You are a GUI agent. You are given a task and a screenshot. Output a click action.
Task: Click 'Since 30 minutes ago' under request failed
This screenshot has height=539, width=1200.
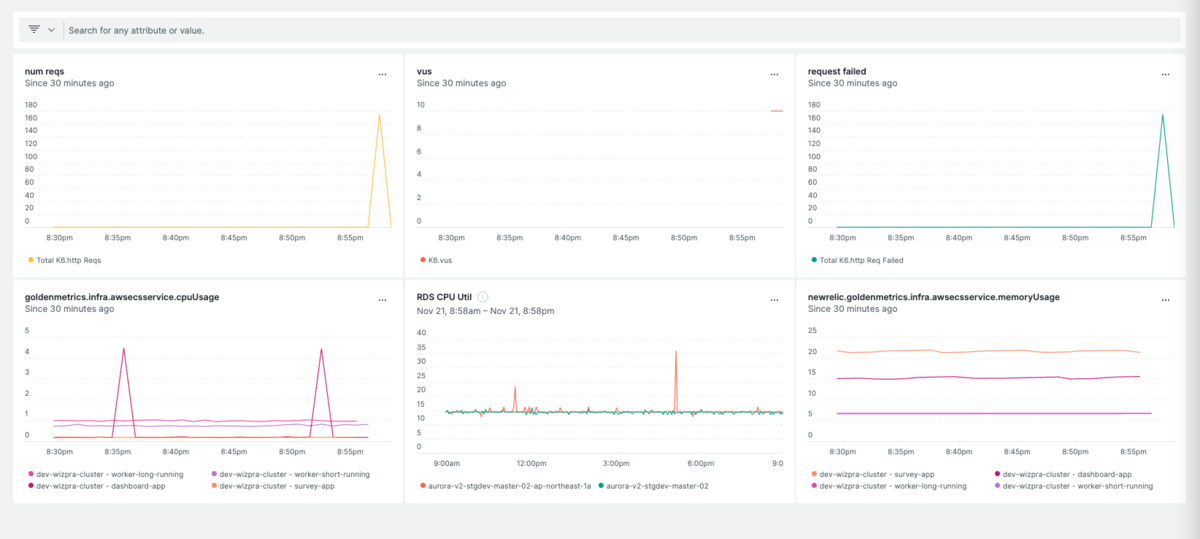click(853, 83)
